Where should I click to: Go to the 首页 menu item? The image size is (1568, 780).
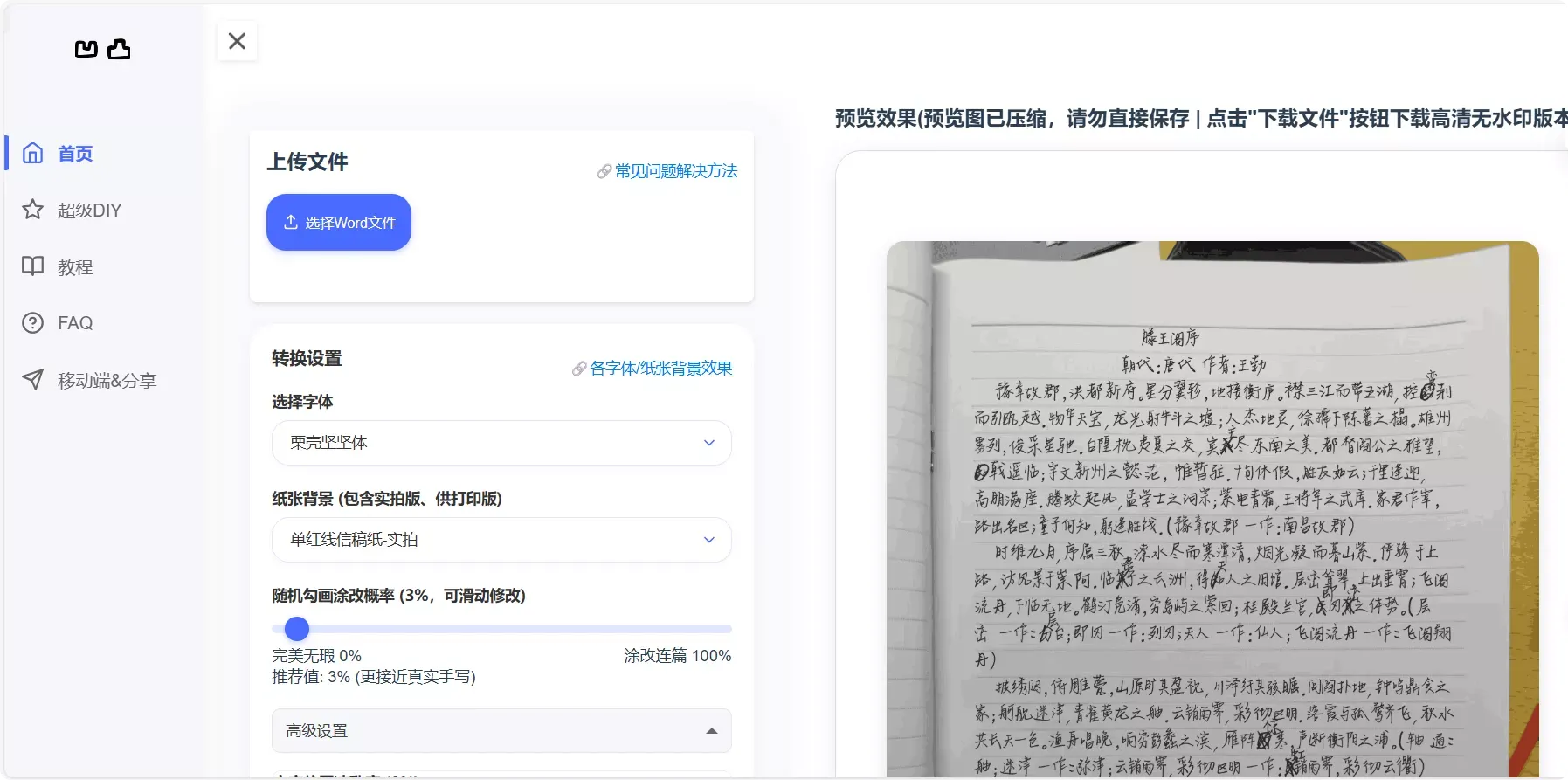tap(75, 154)
